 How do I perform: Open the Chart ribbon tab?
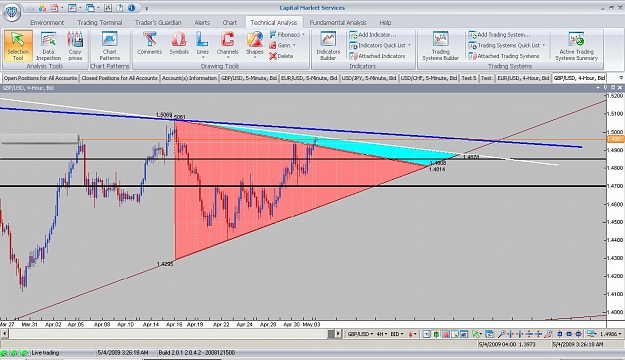[x=230, y=22]
